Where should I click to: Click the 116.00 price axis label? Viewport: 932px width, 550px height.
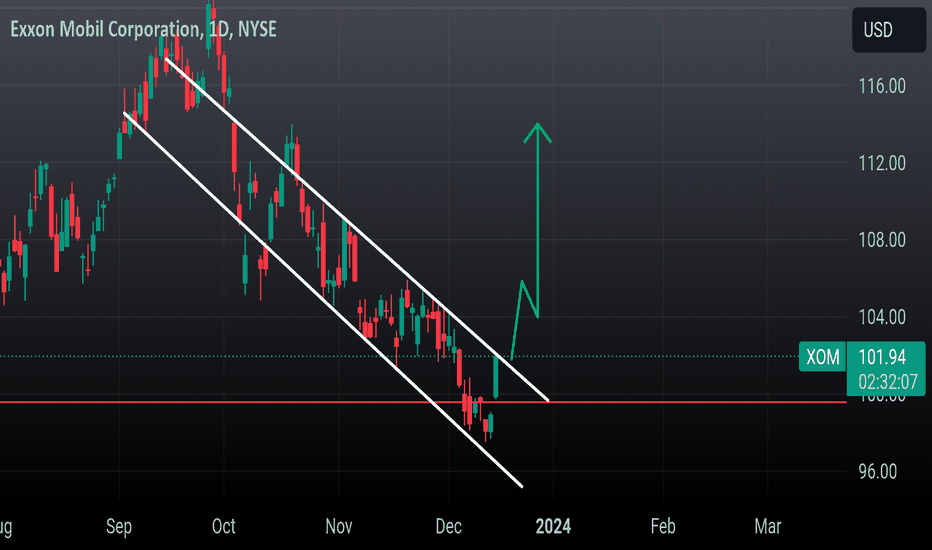click(x=882, y=86)
